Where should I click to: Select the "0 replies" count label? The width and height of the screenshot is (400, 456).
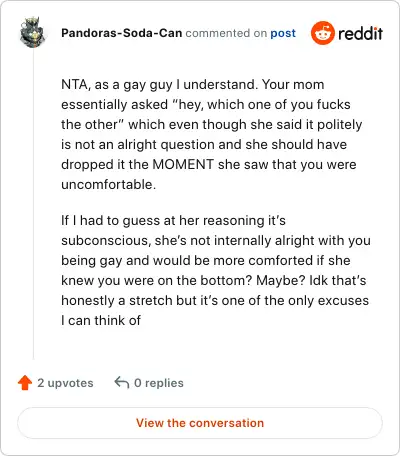tap(159, 383)
